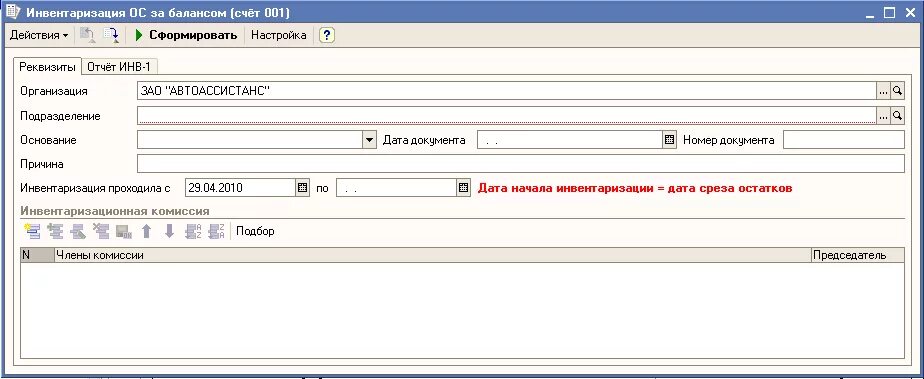Click the Основание combo box field

tap(250, 140)
